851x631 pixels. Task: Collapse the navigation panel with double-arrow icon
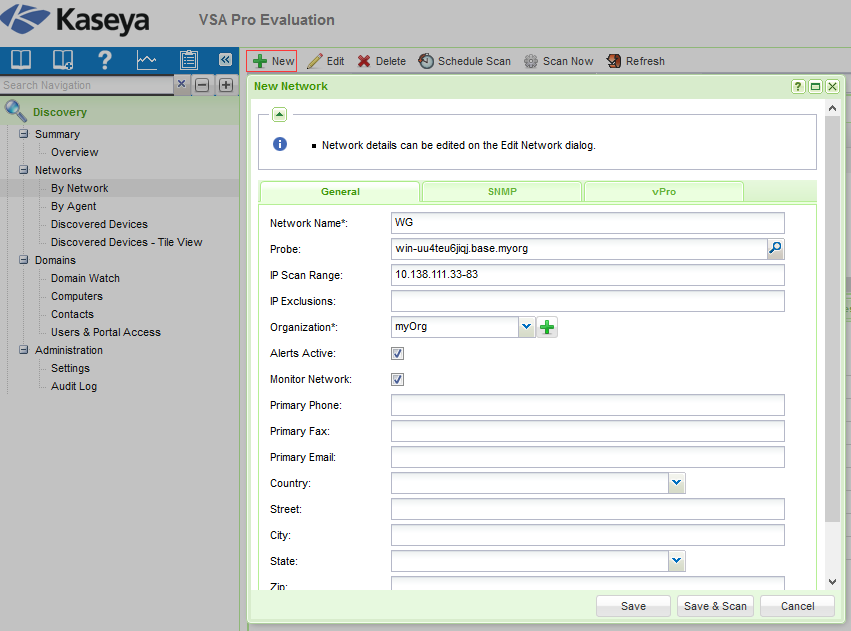[225, 60]
